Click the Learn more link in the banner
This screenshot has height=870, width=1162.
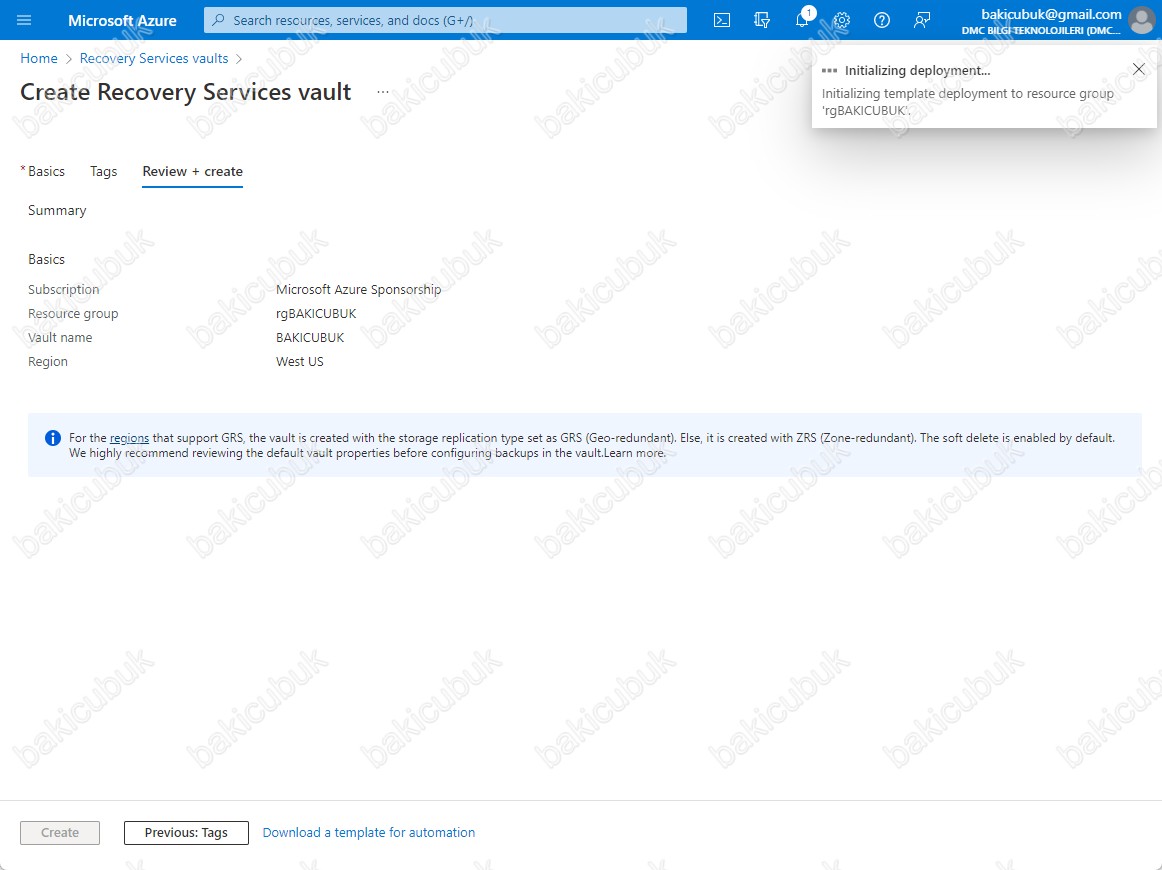pyautogui.click(x=634, y=453)
